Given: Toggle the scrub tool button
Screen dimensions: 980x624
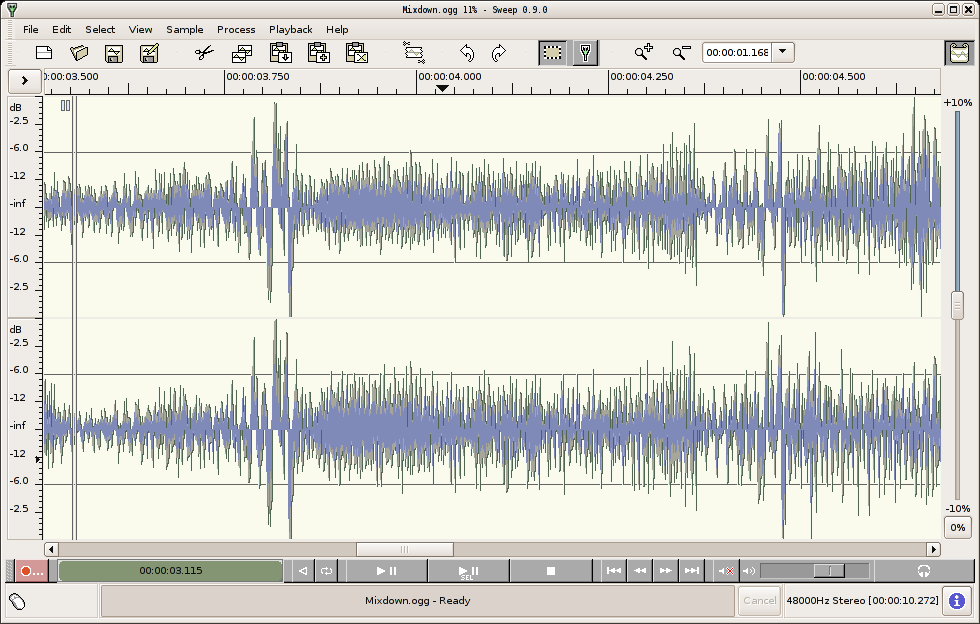Looking at the screenshot, I should point(585,53).
